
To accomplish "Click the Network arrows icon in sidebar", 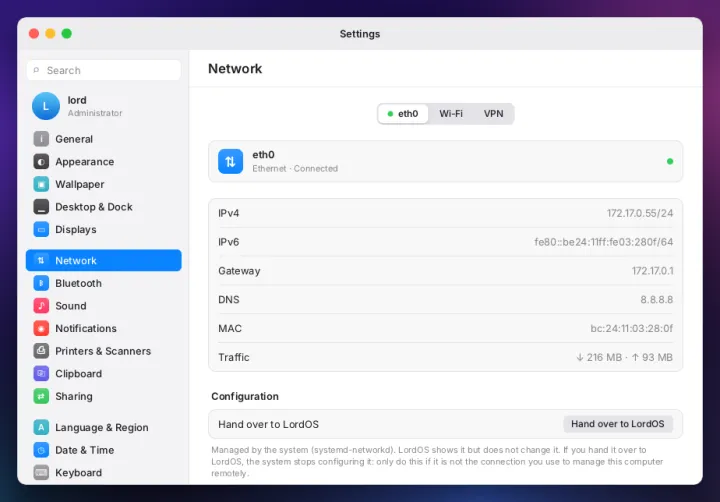I will tap(41, 260).
